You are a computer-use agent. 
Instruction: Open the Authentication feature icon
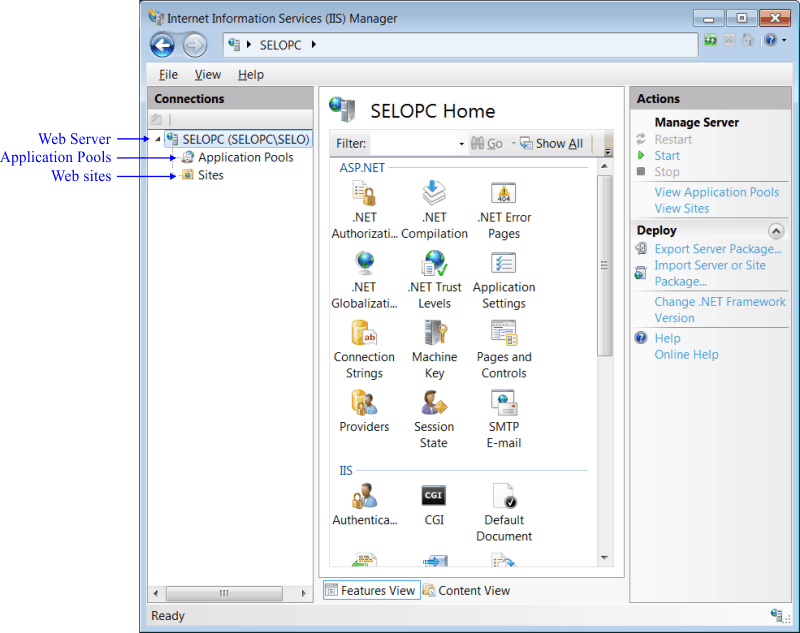[364, 496]
